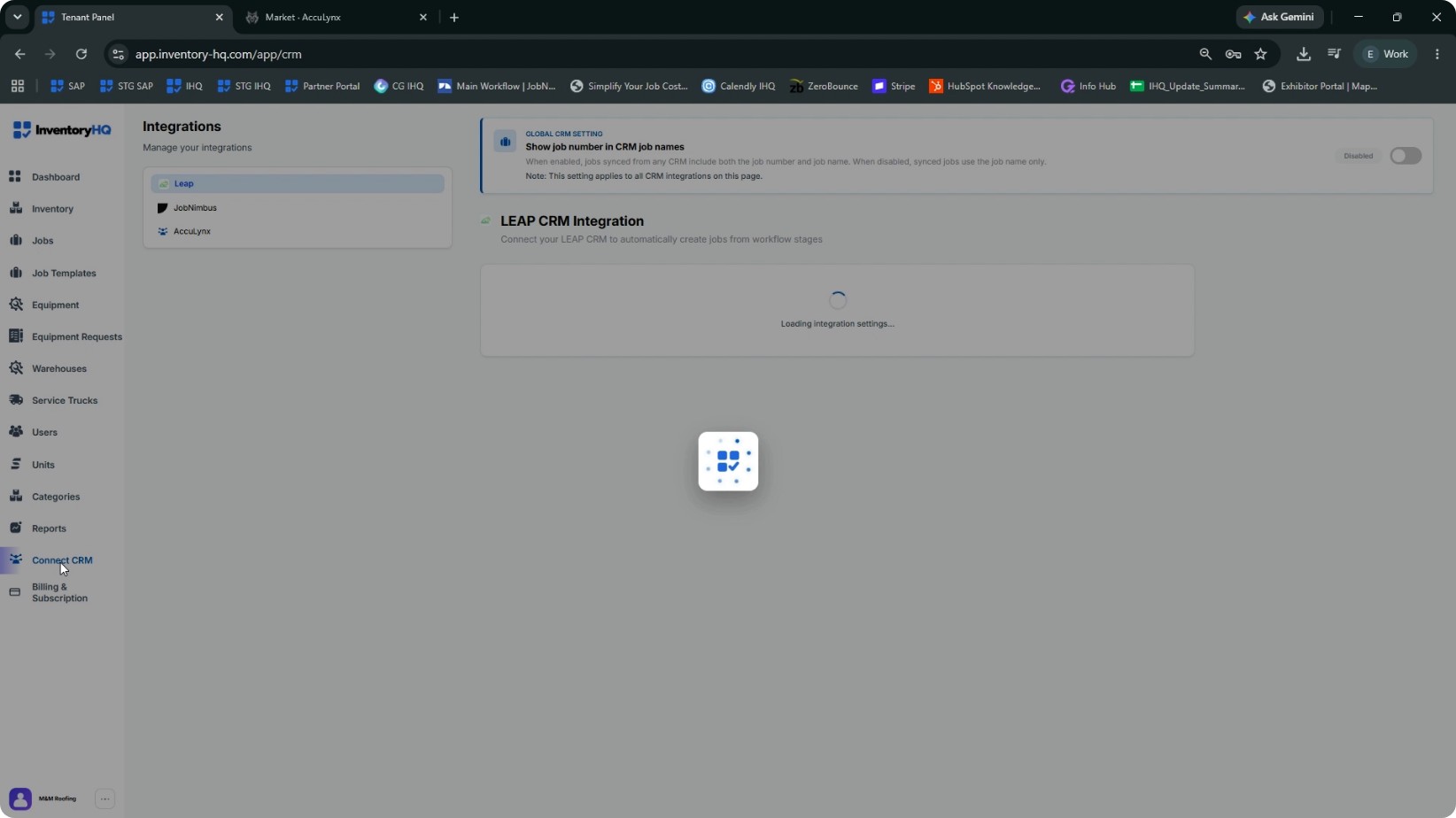This screenshot has height=818, width=1456.
Task: Select the AccuLynx integration
Action: tap(298, 231)
